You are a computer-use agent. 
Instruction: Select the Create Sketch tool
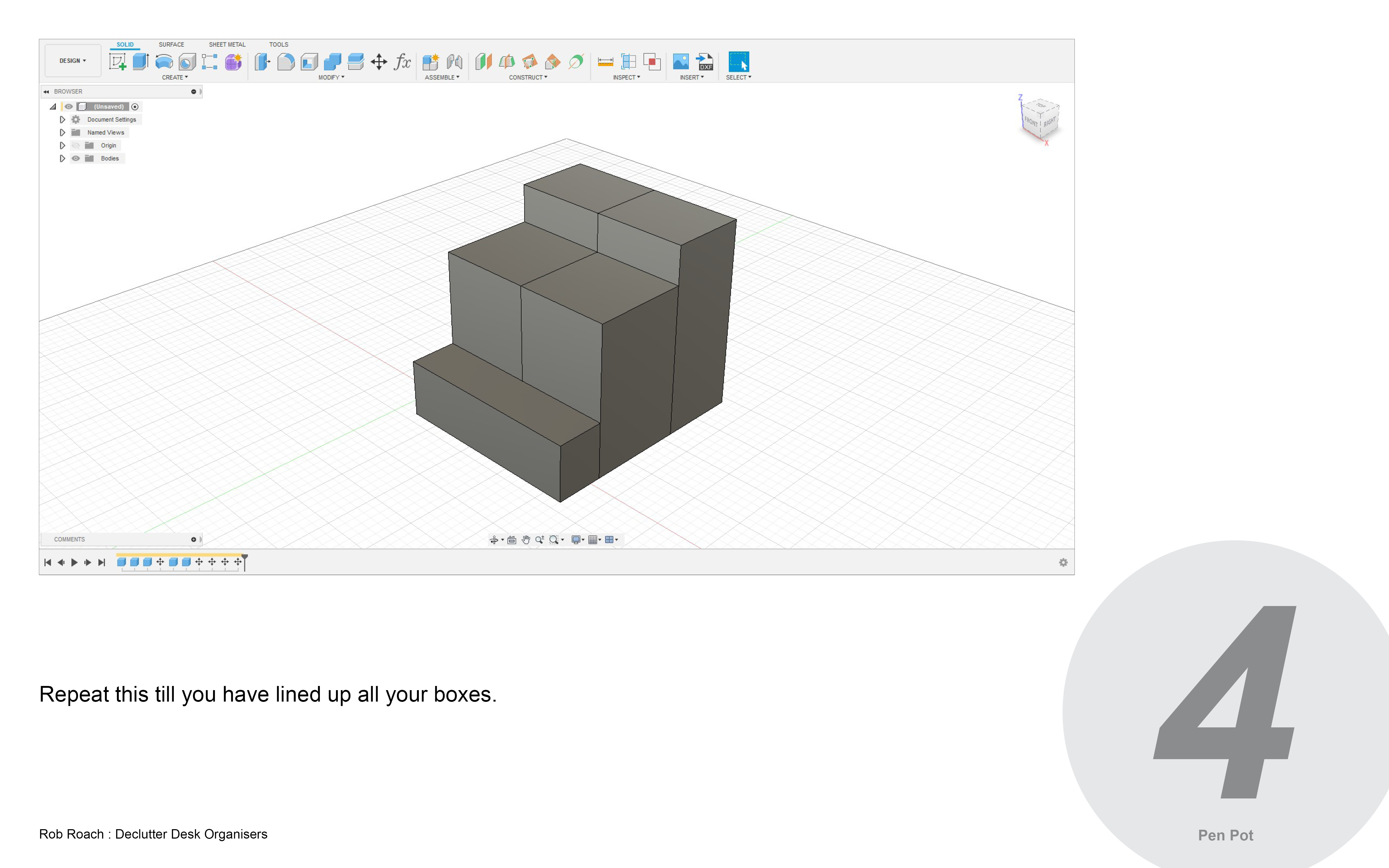point(118,61)
